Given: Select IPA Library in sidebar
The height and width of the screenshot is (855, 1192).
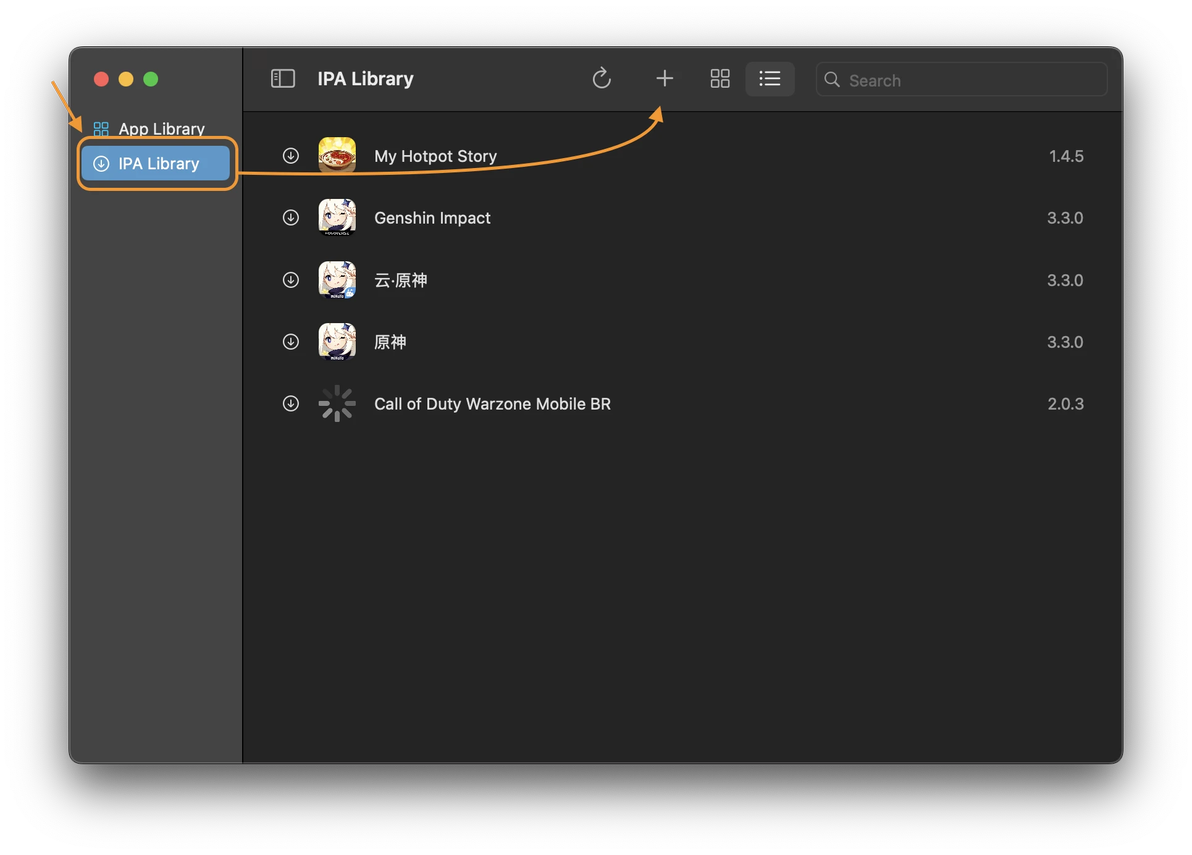Looking at the screenshot, I should point(155,163).
